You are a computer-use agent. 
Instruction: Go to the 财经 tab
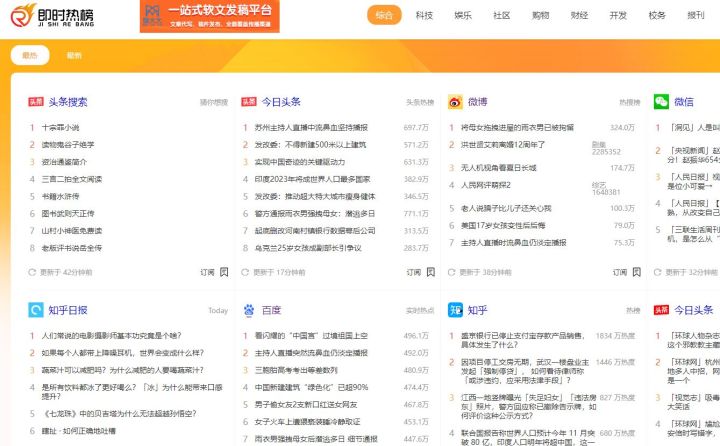point(579,15)
